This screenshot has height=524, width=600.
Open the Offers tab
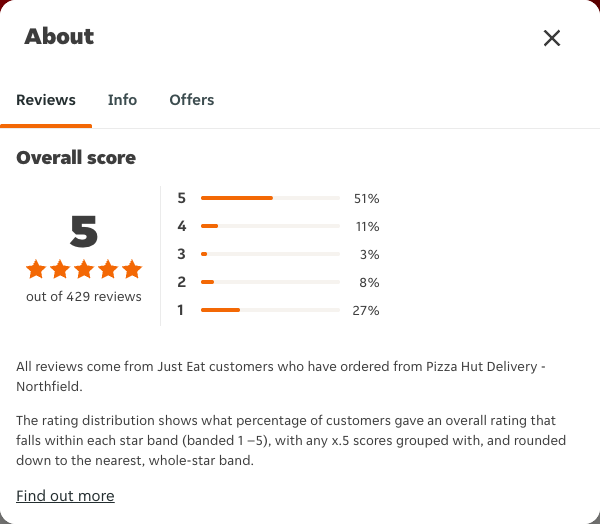(x=192, y=100)
